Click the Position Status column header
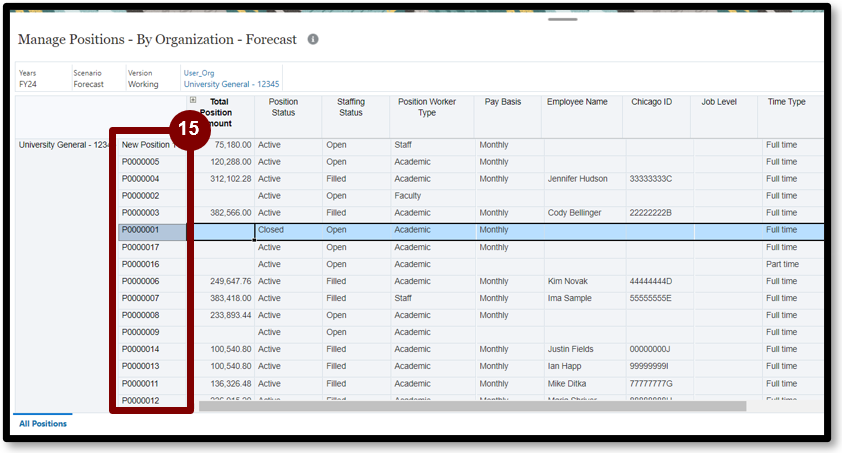 point(283,107)
